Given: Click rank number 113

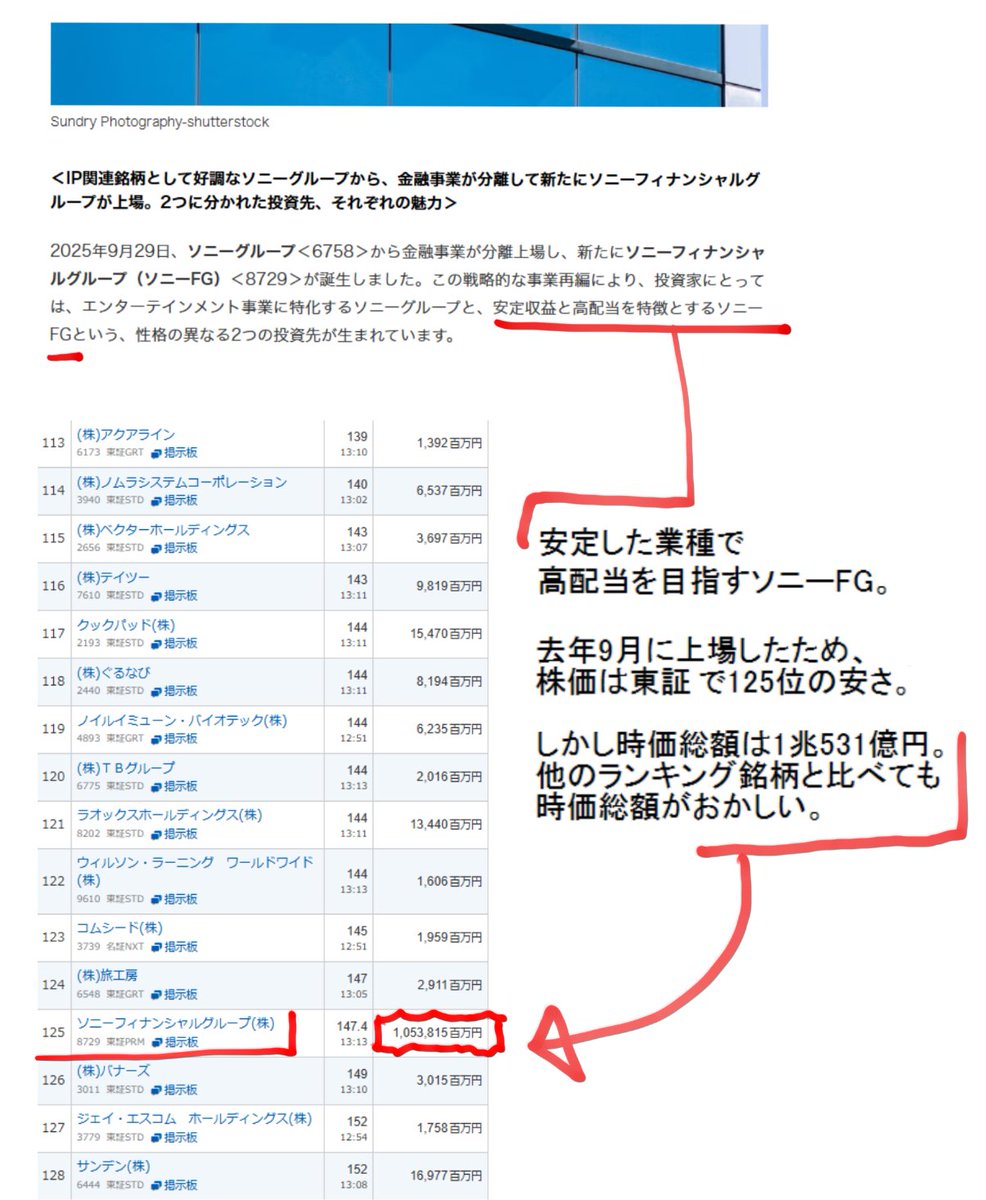Looking at the screenshot, I should pyautogui.click(x=53, y=443).
